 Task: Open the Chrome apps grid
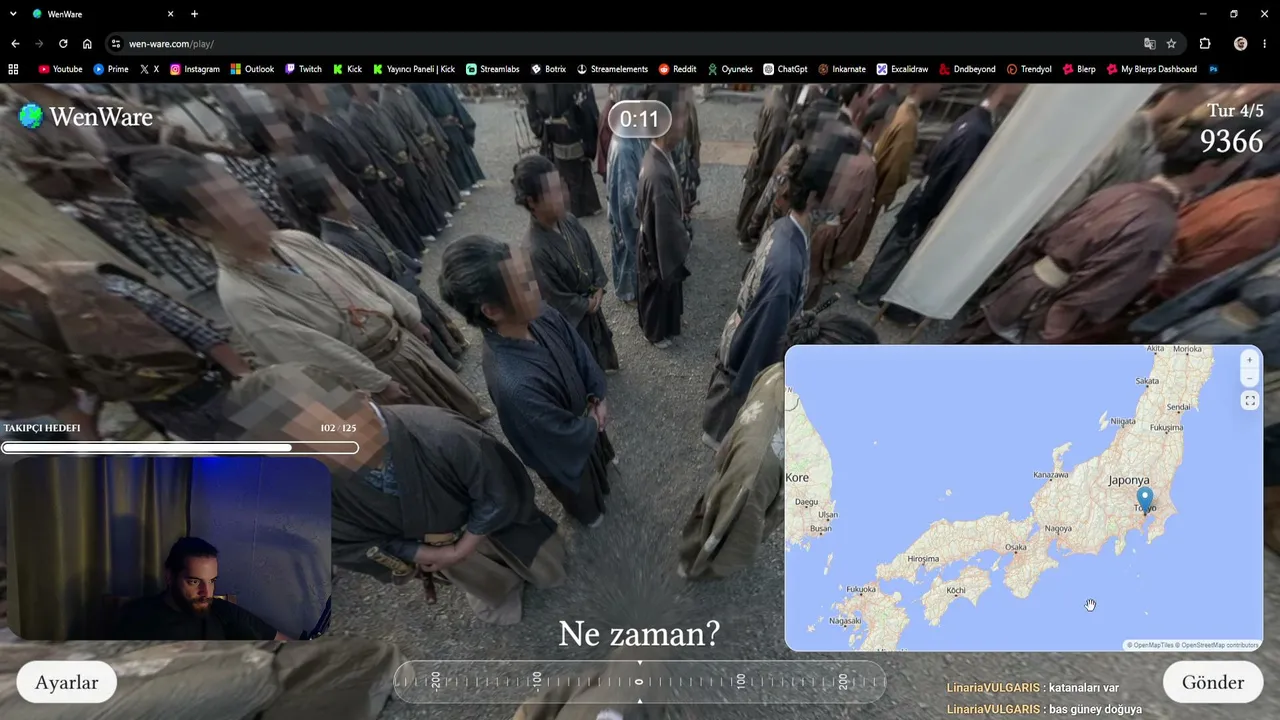(x=13, y=69)
